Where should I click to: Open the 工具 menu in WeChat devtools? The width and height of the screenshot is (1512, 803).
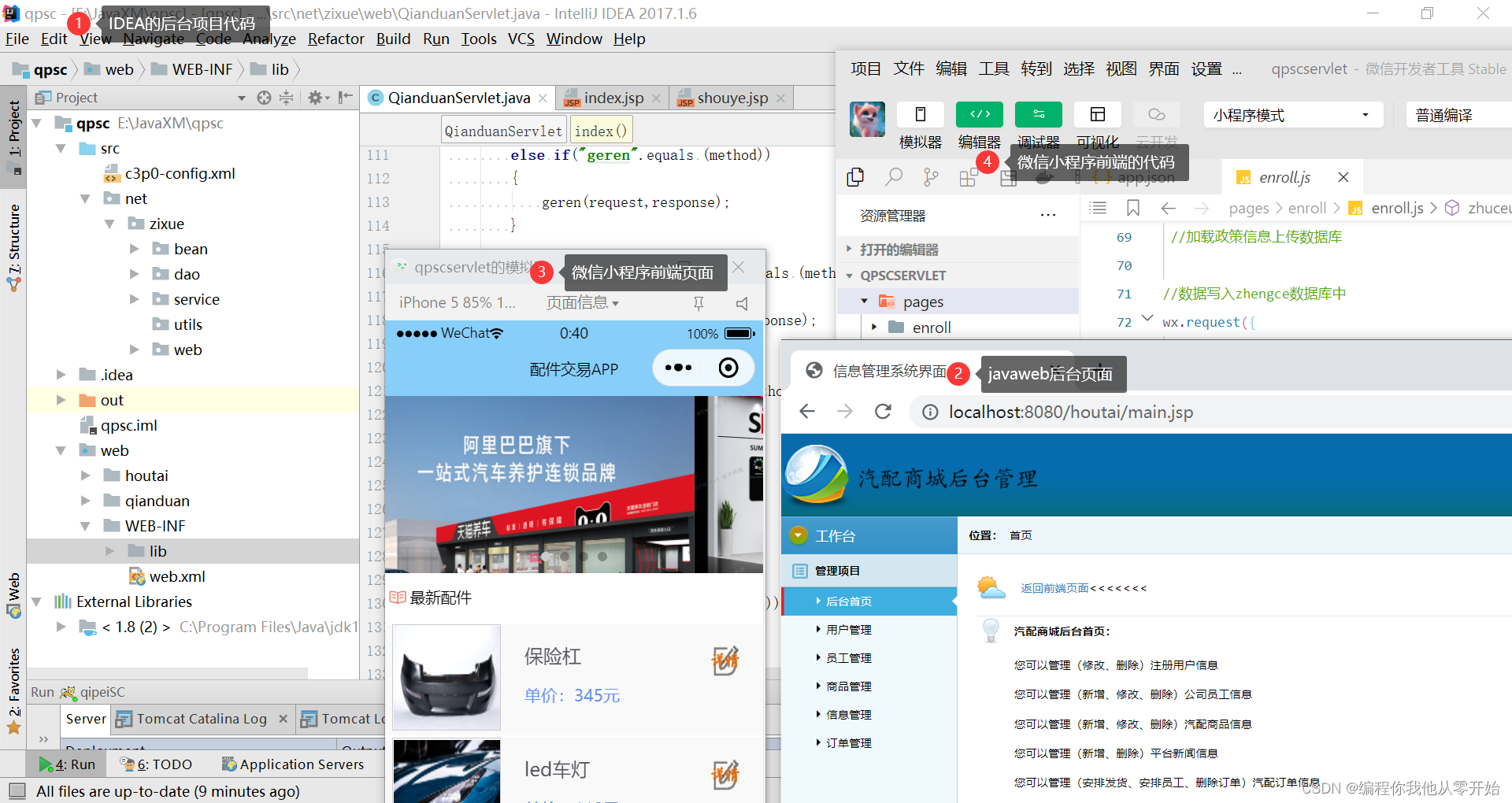pos(994,69)
